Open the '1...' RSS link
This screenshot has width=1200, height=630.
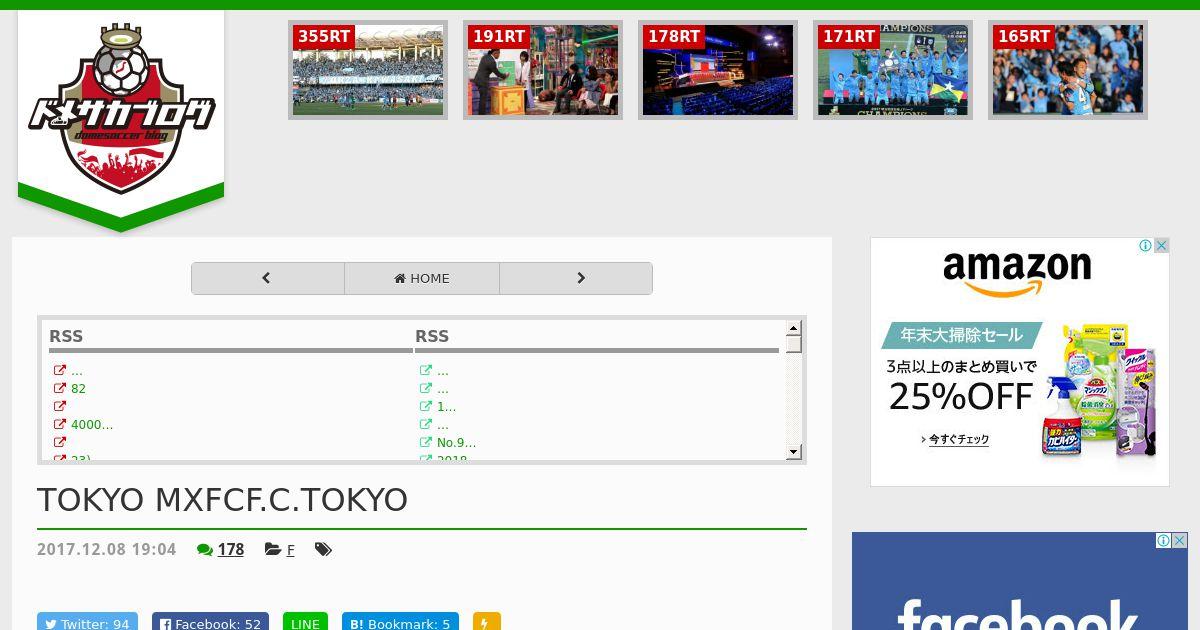pyautogui.click(x=446, y=406)
